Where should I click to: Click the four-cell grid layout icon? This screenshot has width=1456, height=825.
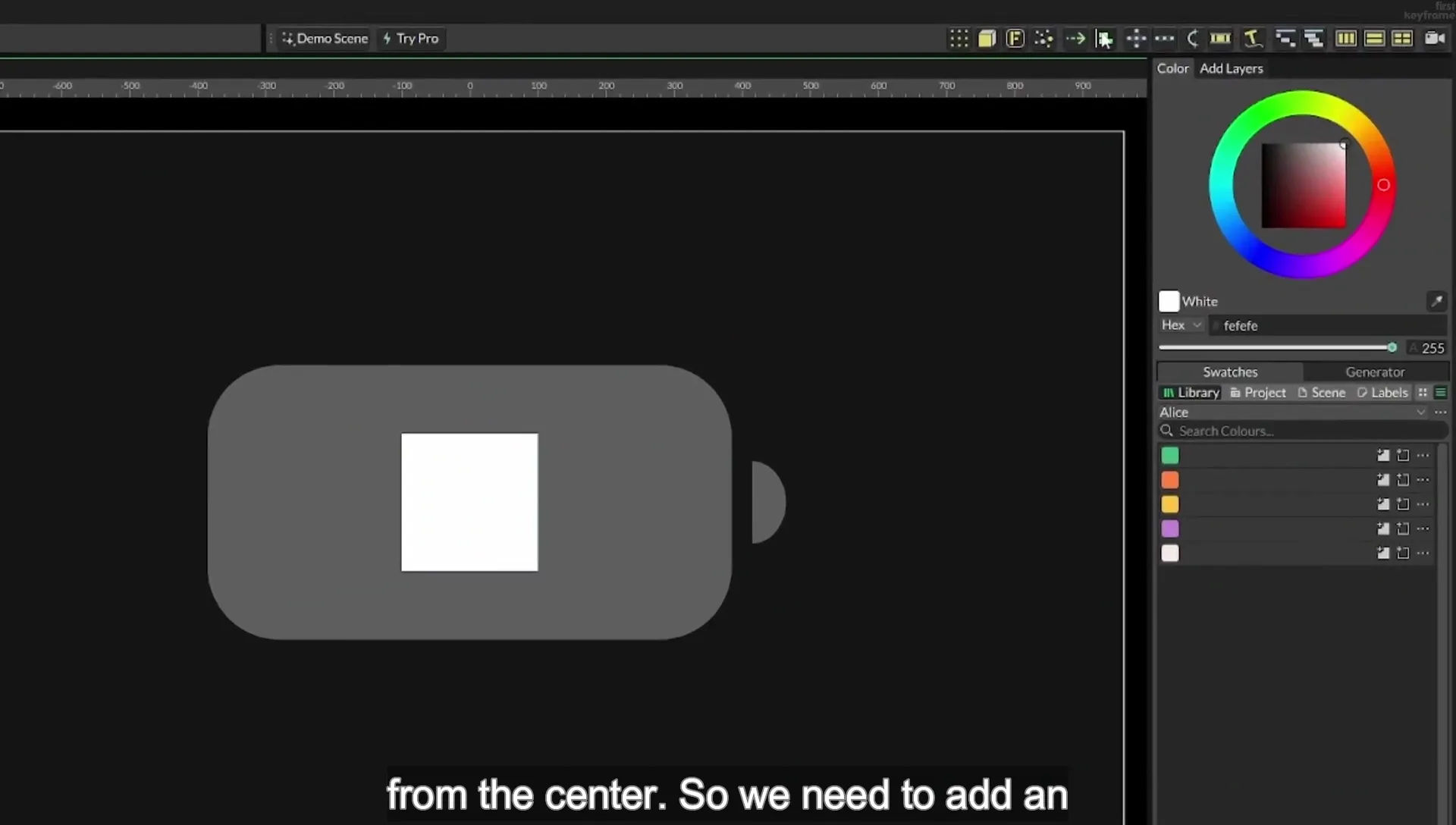click(x=1402, y=39)
